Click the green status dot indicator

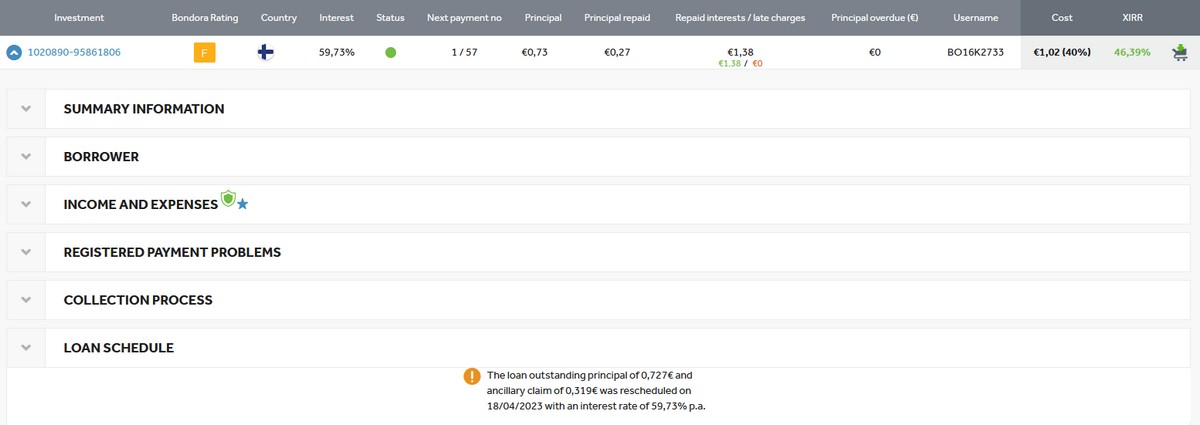pyautogui.click(x=390, y=52)
